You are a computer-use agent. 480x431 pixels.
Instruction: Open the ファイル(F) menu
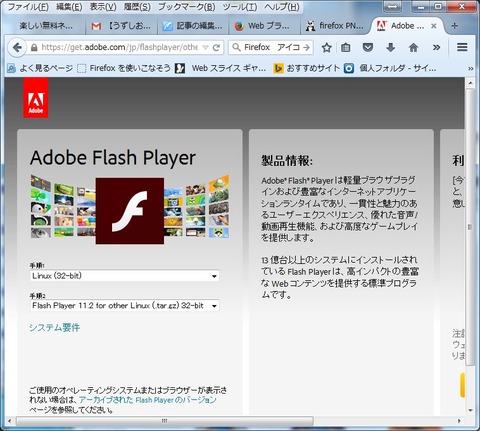28,7
